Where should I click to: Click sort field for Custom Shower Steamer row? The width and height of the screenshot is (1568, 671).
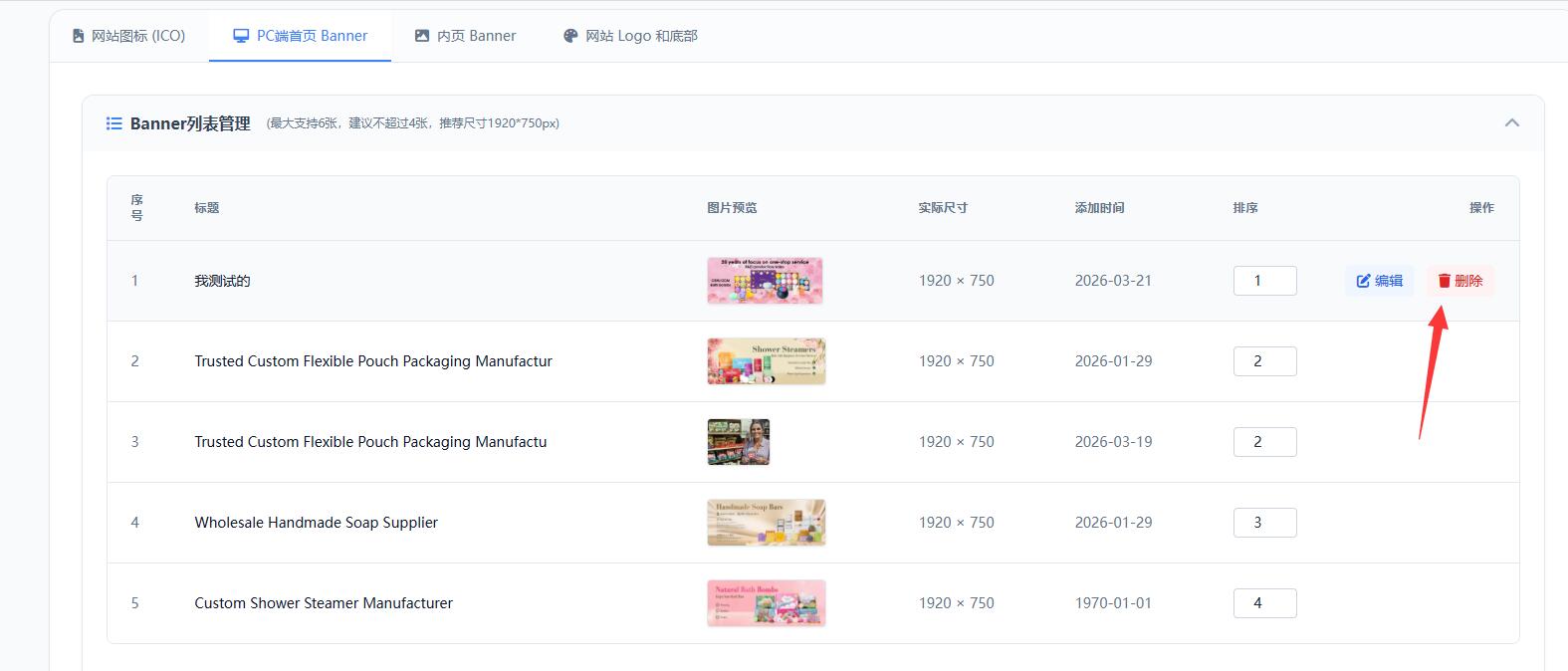click(x=1264, y=603)
